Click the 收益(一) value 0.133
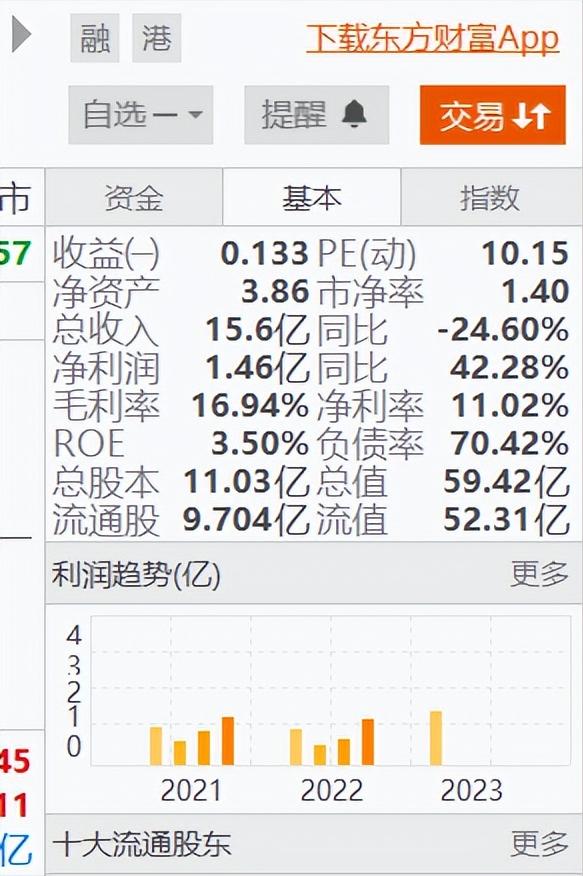The height and width of the screenshot is (876, 583). tap(264, 254)
